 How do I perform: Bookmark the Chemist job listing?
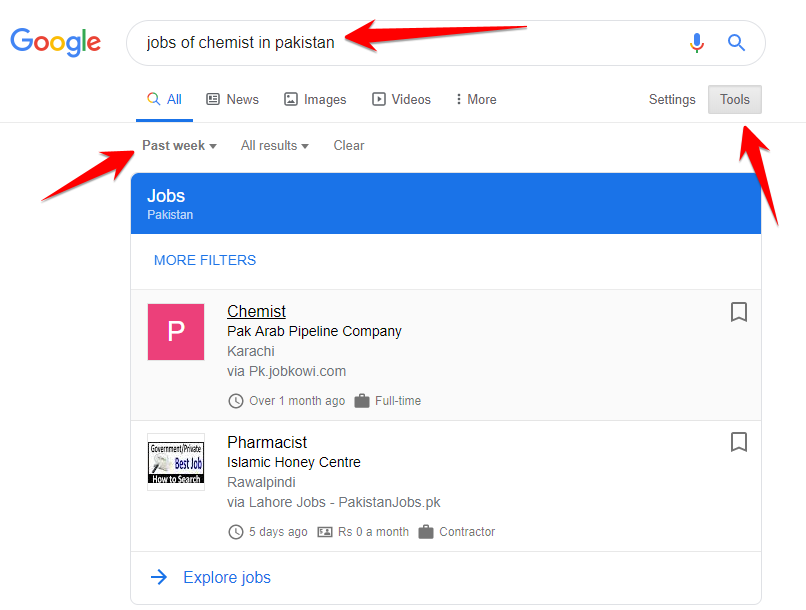(x=739, y=312)
